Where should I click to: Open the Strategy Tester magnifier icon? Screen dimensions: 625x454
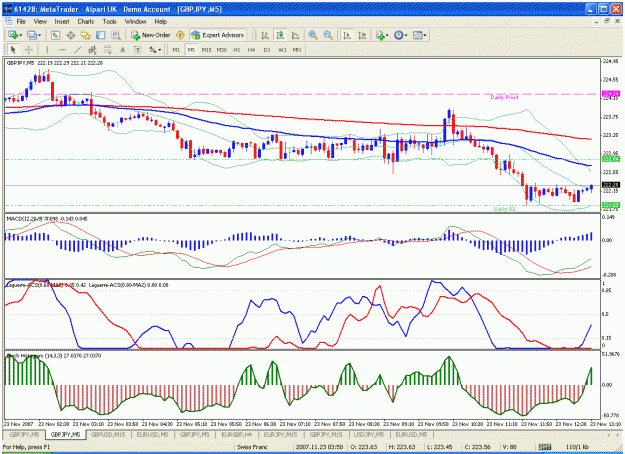(x=116, y=35)
